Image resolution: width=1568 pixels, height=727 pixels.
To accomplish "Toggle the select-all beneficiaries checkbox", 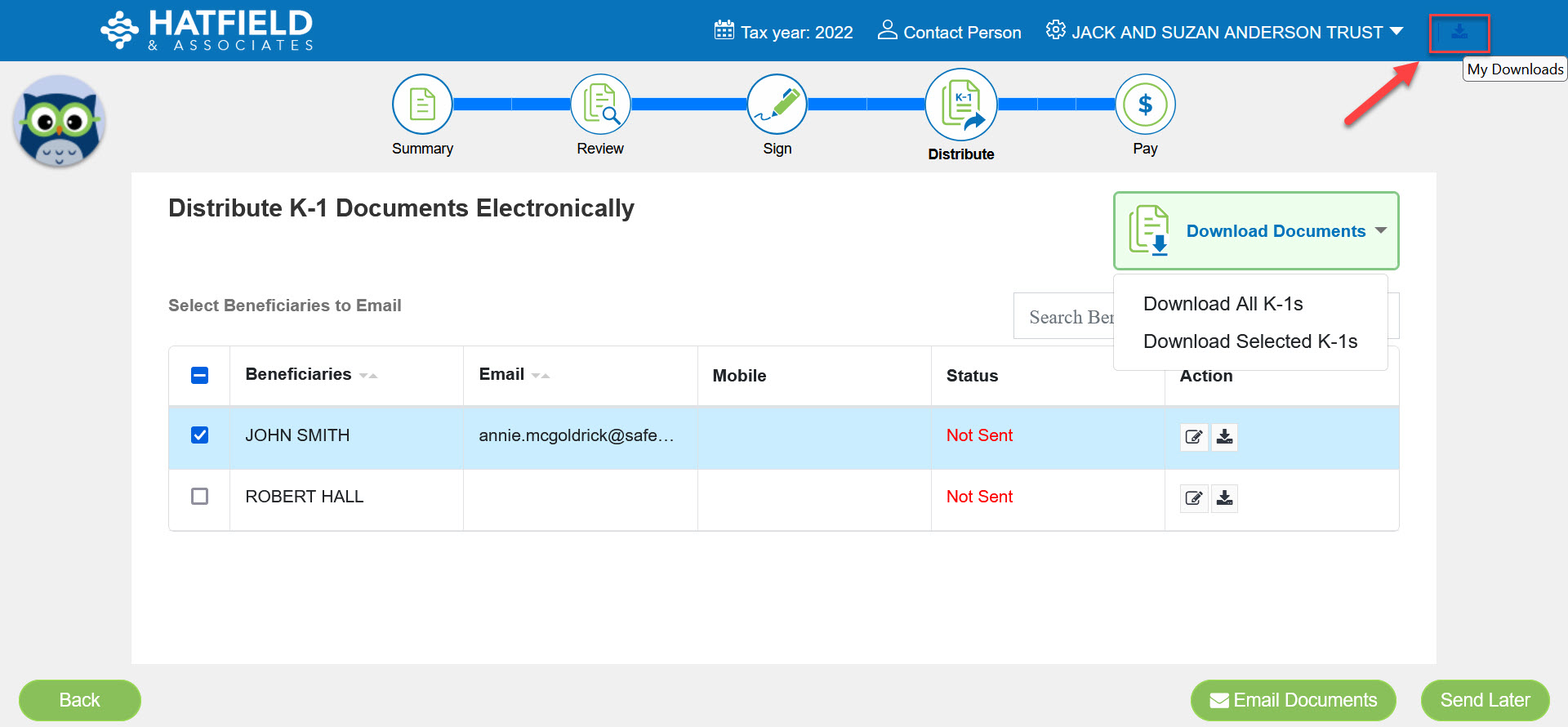I will click(x=199, y=376).
